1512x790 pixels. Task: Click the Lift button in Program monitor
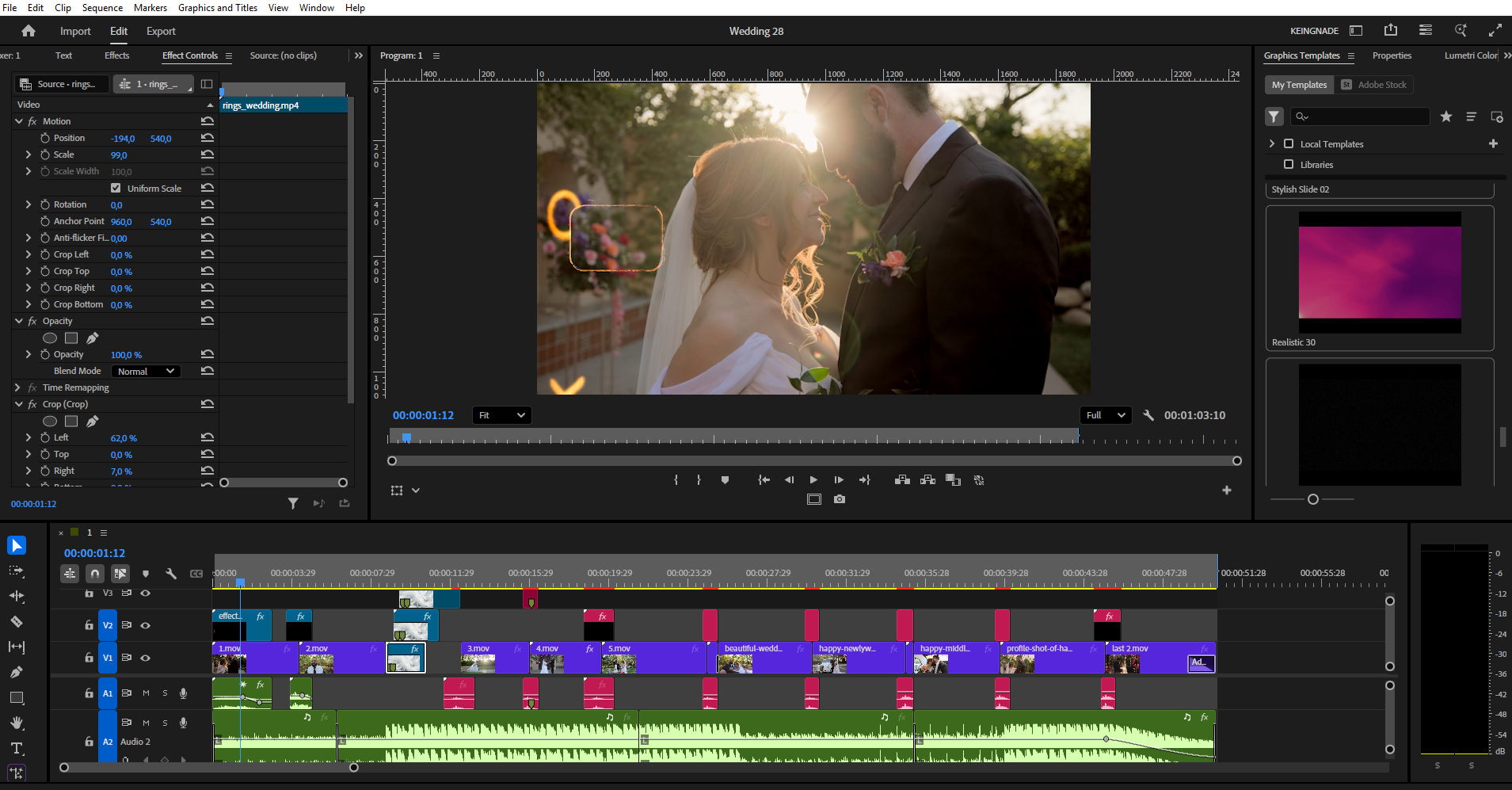coord(902,479)
